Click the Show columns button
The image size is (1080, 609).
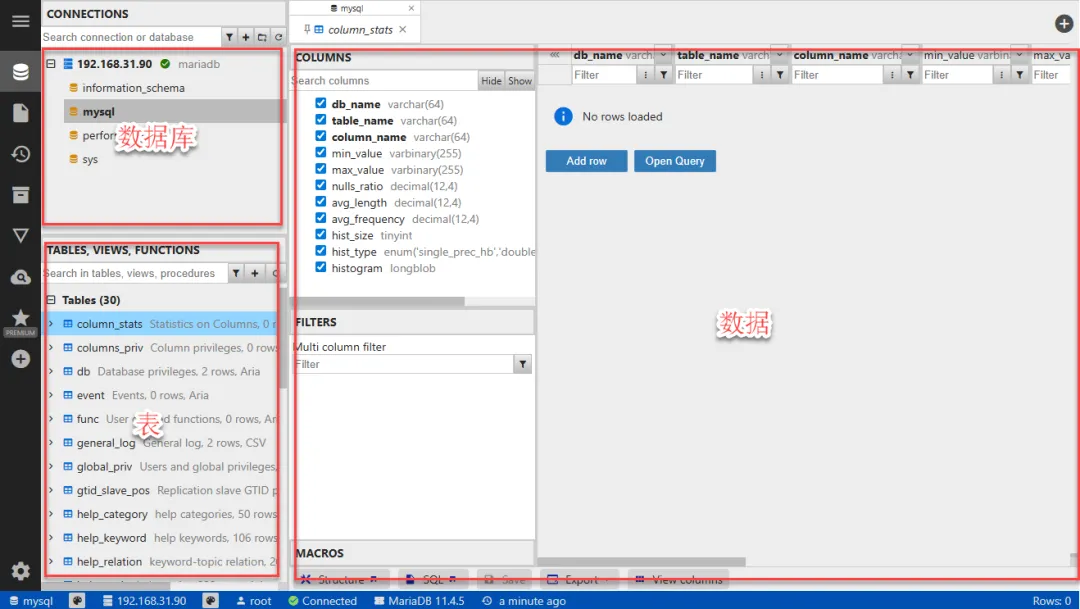(x=520, y=81)
